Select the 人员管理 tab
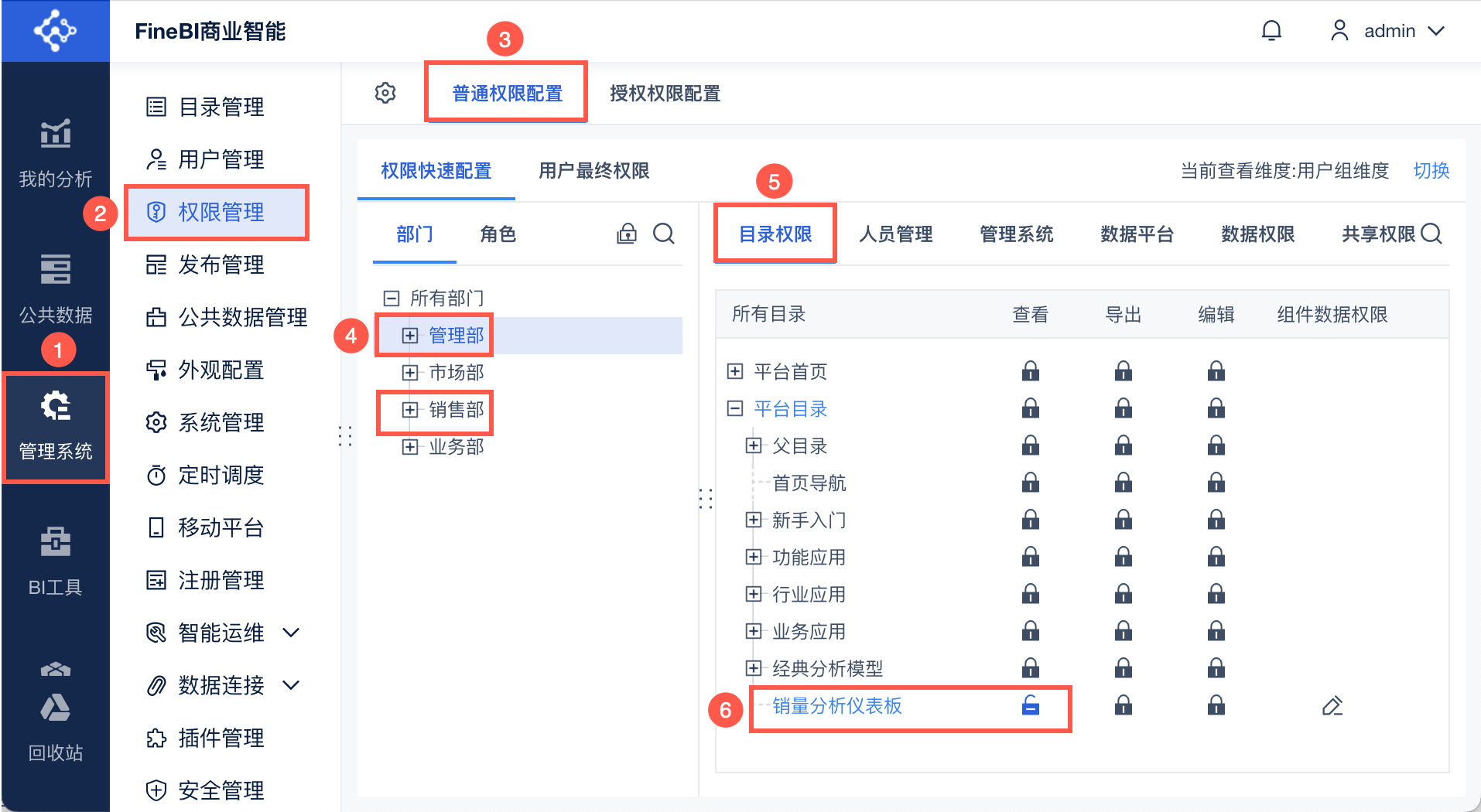Image resolution: width=1481 pixels, height=812 pixels. coord(895,234)
